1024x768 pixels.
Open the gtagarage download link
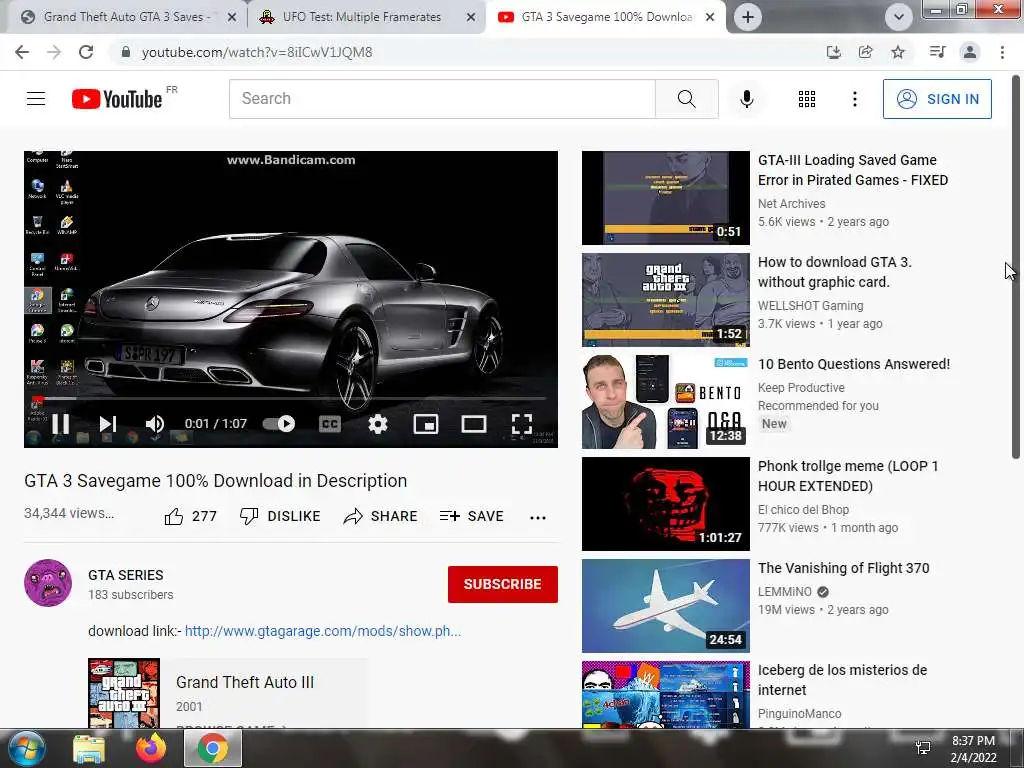[323, 631]
